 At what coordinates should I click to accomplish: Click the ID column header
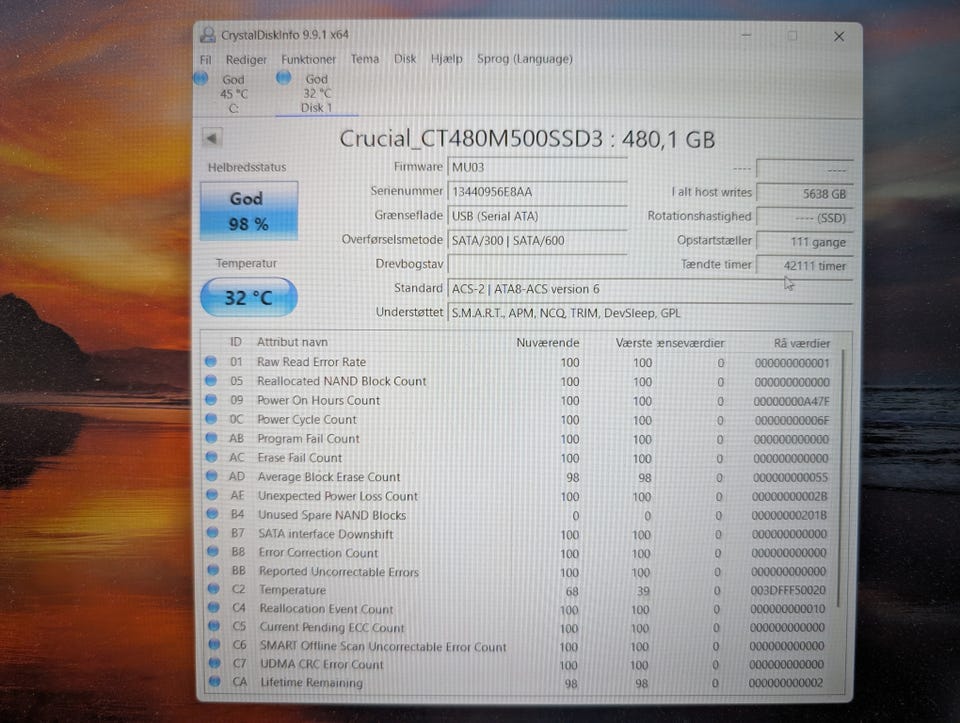click(236, 342)
